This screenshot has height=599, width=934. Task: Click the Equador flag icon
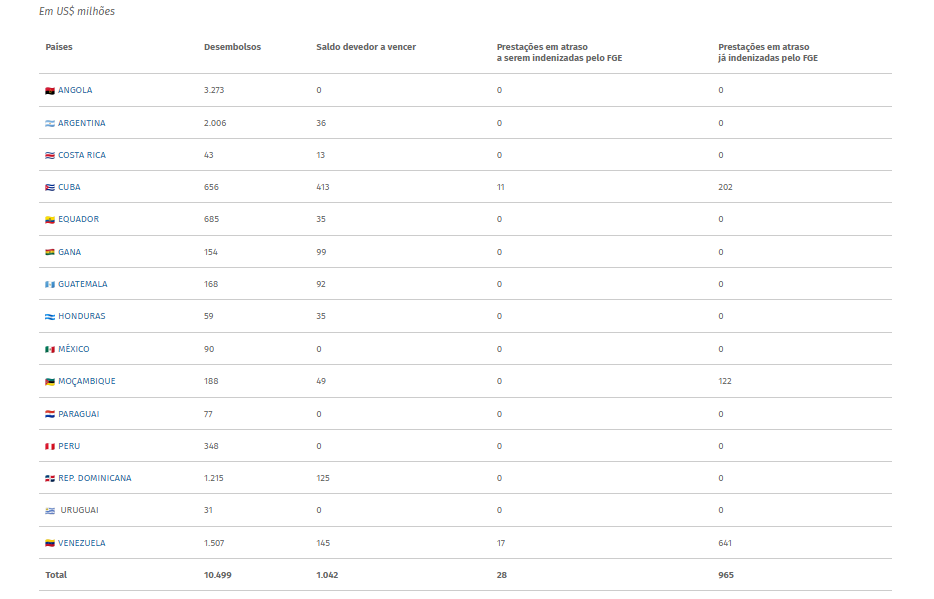click(50, 220)
